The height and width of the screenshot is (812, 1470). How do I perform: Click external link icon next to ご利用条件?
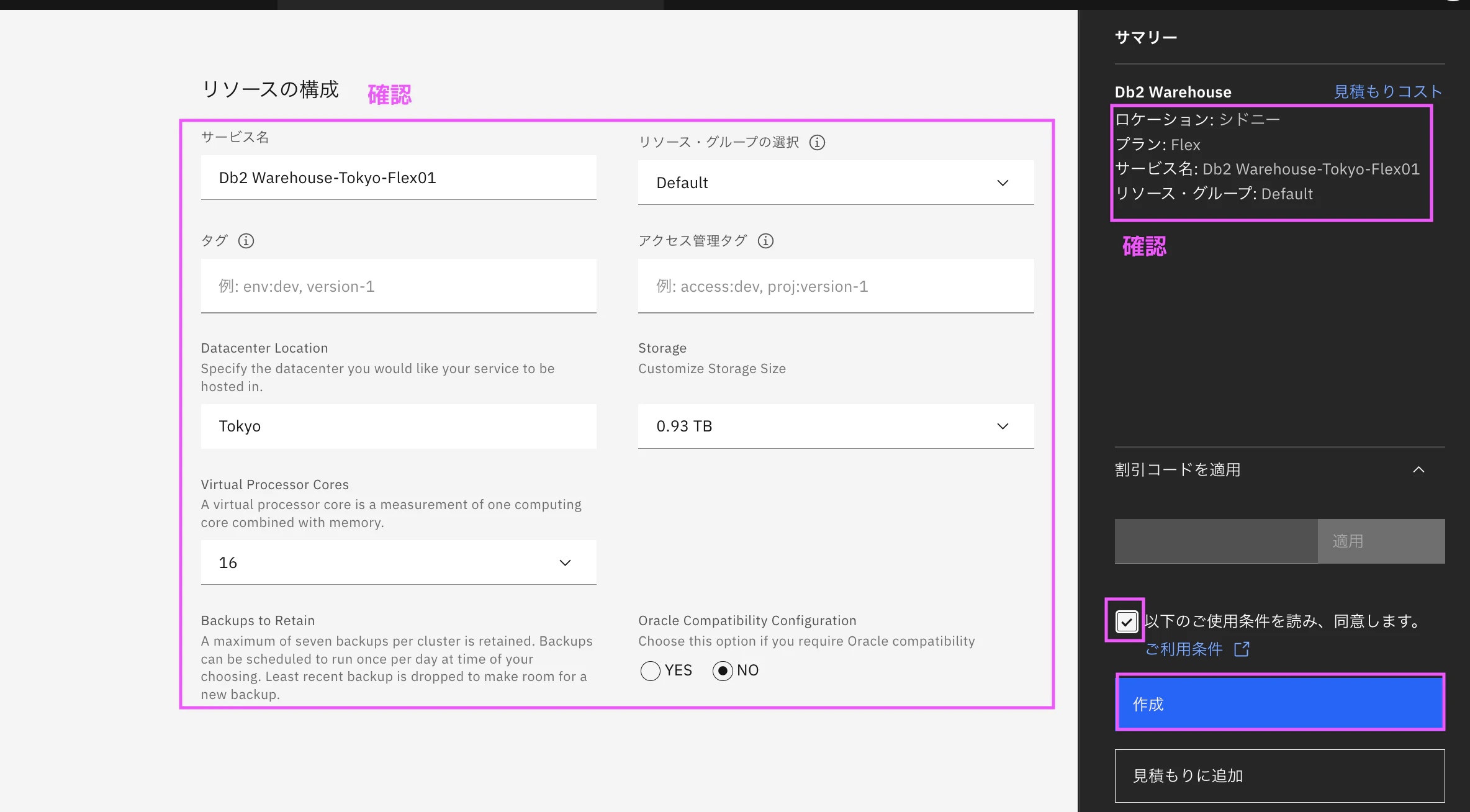[x=1242, y=649]
